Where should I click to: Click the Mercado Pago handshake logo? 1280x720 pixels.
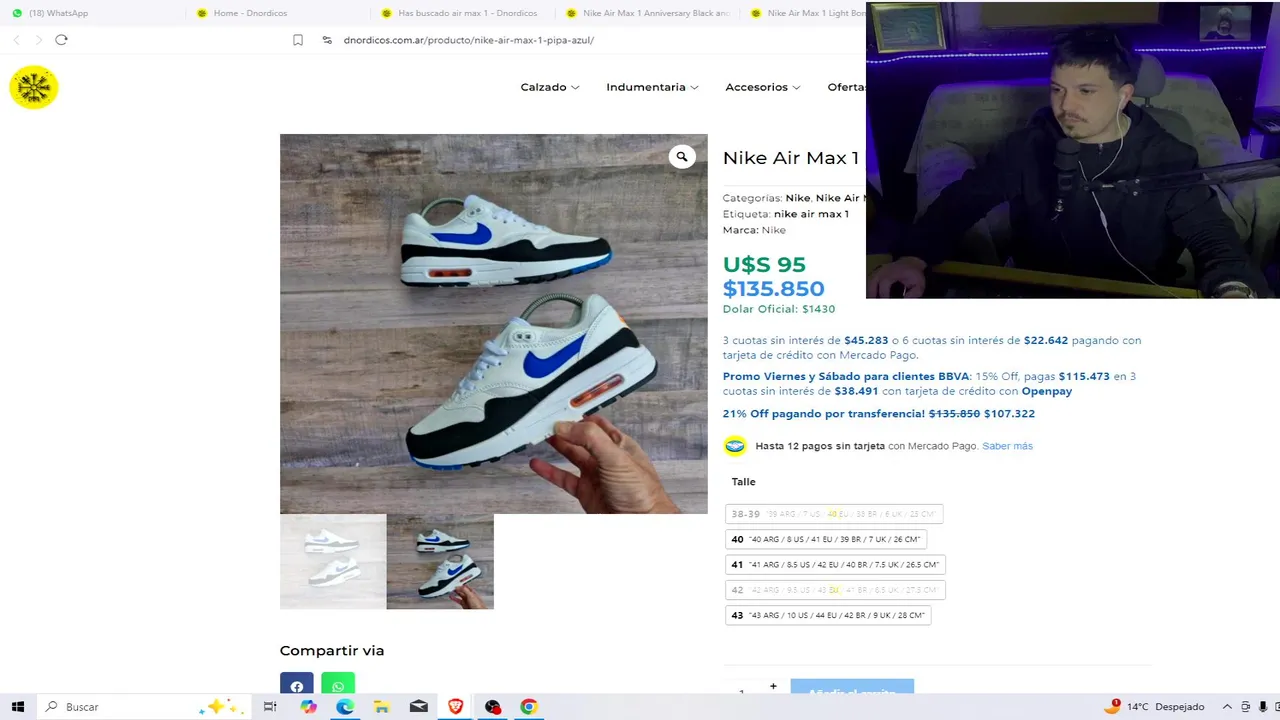click(x=735, y=446)
